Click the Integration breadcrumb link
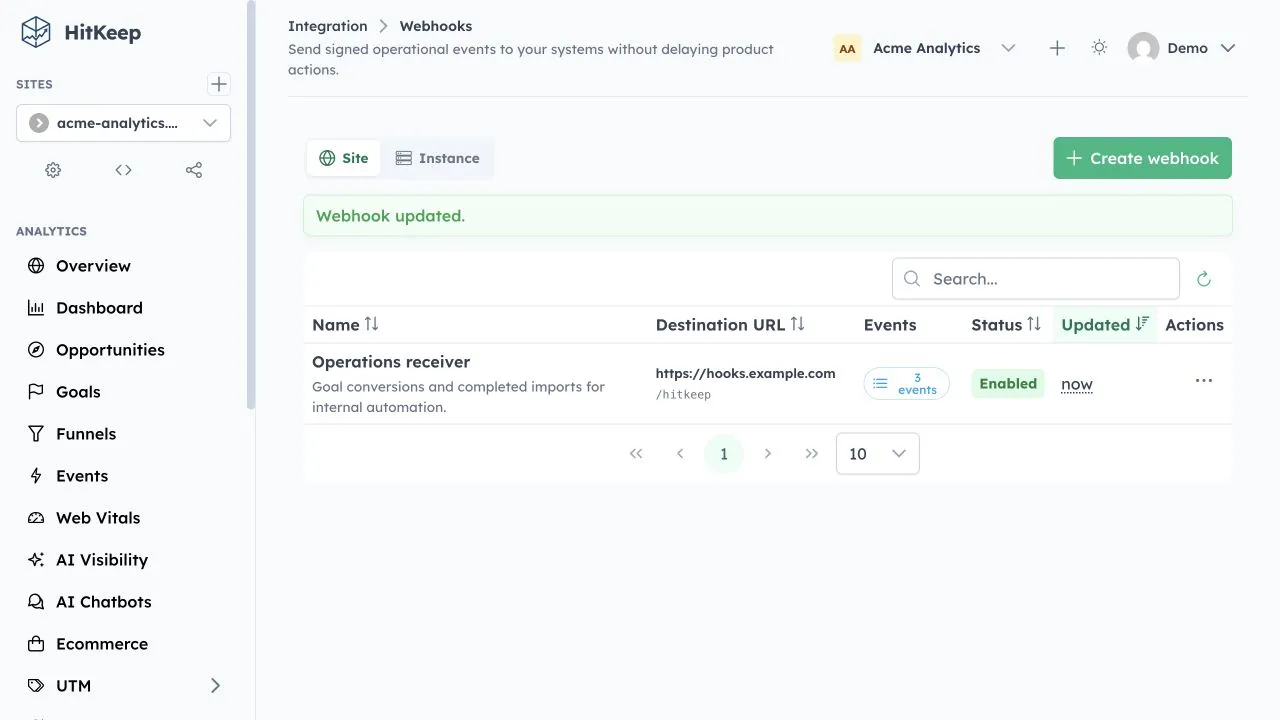The width and height of the screenshot is (1280, 720). coord(327,26)
